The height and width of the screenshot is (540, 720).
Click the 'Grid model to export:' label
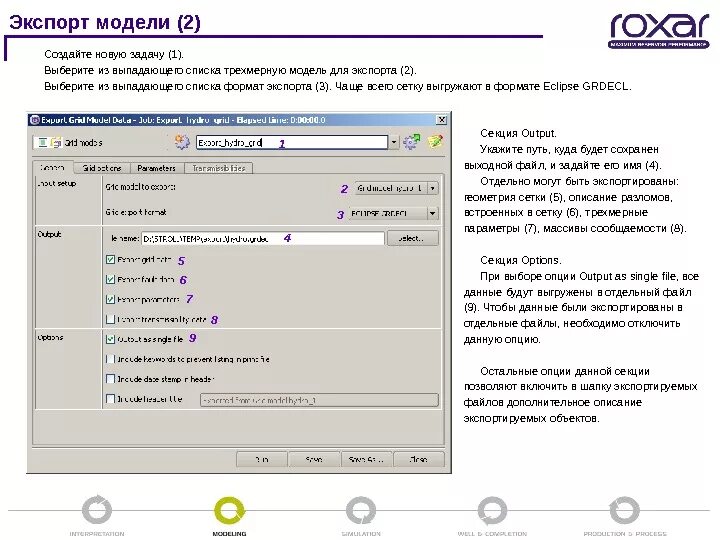click(141, 187)
